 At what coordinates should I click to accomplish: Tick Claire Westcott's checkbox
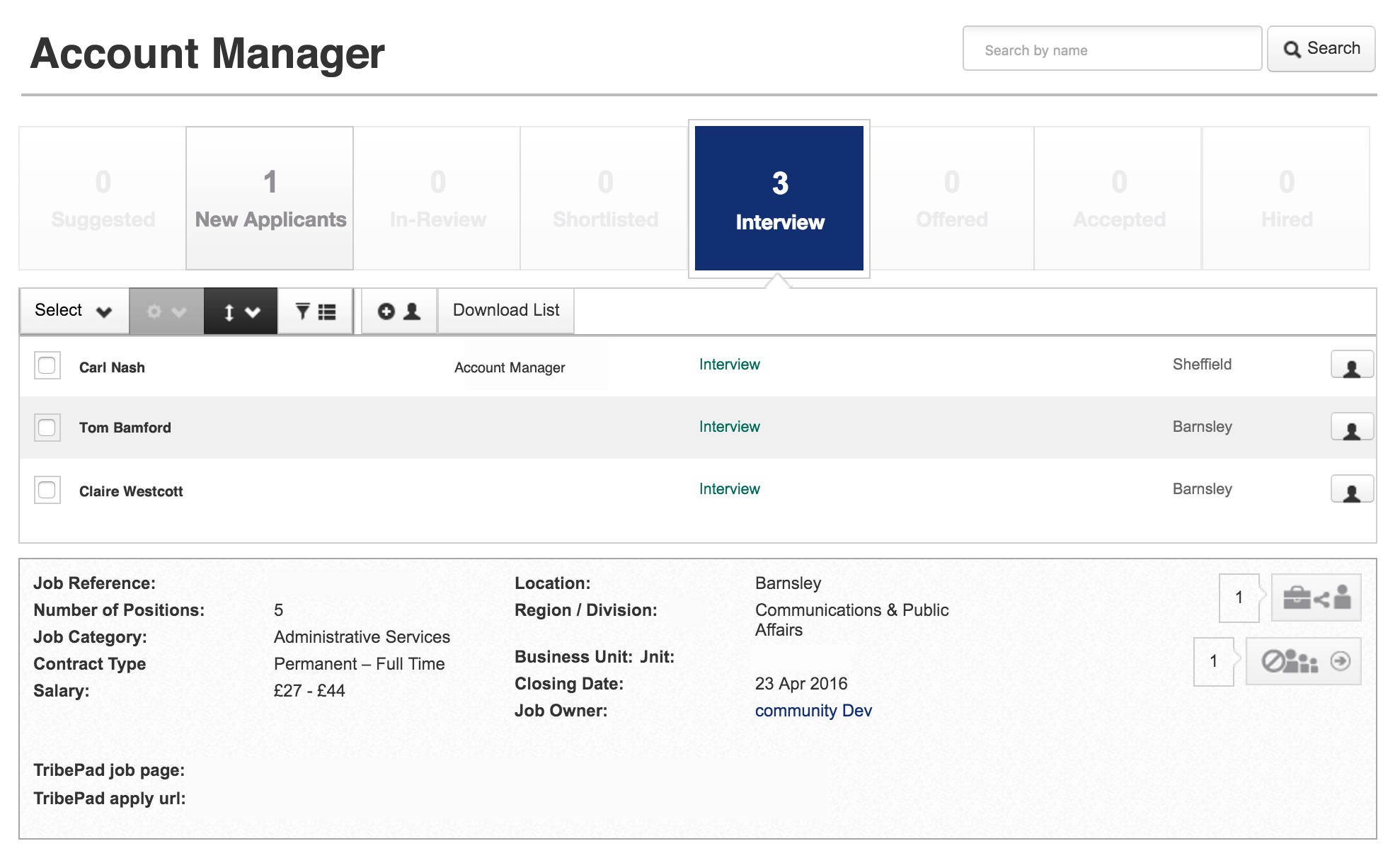click(47, 490)
